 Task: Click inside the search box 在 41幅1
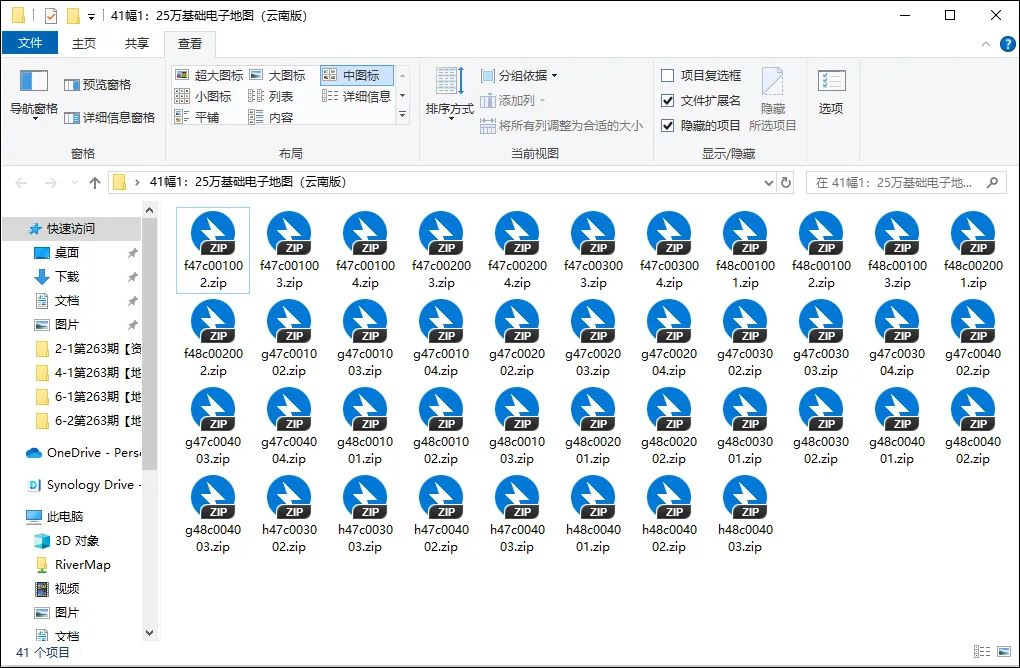[x=906, y=183]
